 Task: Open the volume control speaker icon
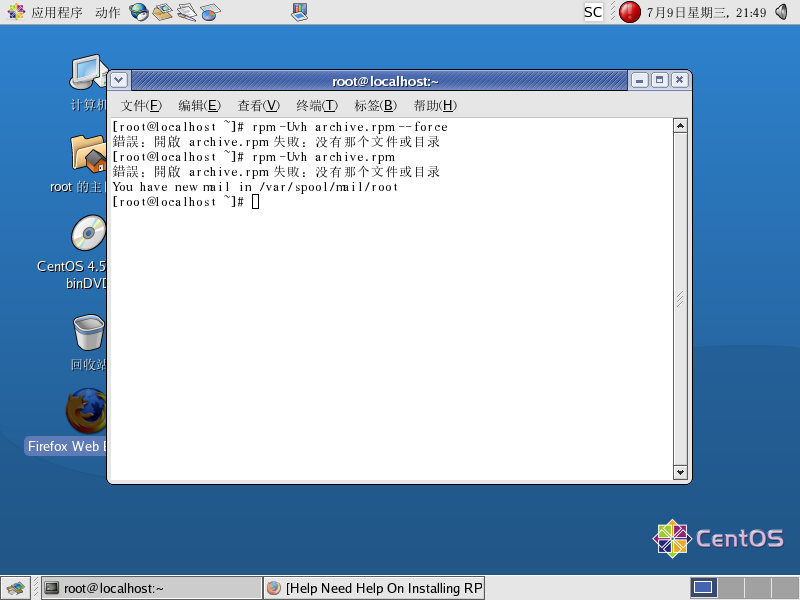coord(782,12)
